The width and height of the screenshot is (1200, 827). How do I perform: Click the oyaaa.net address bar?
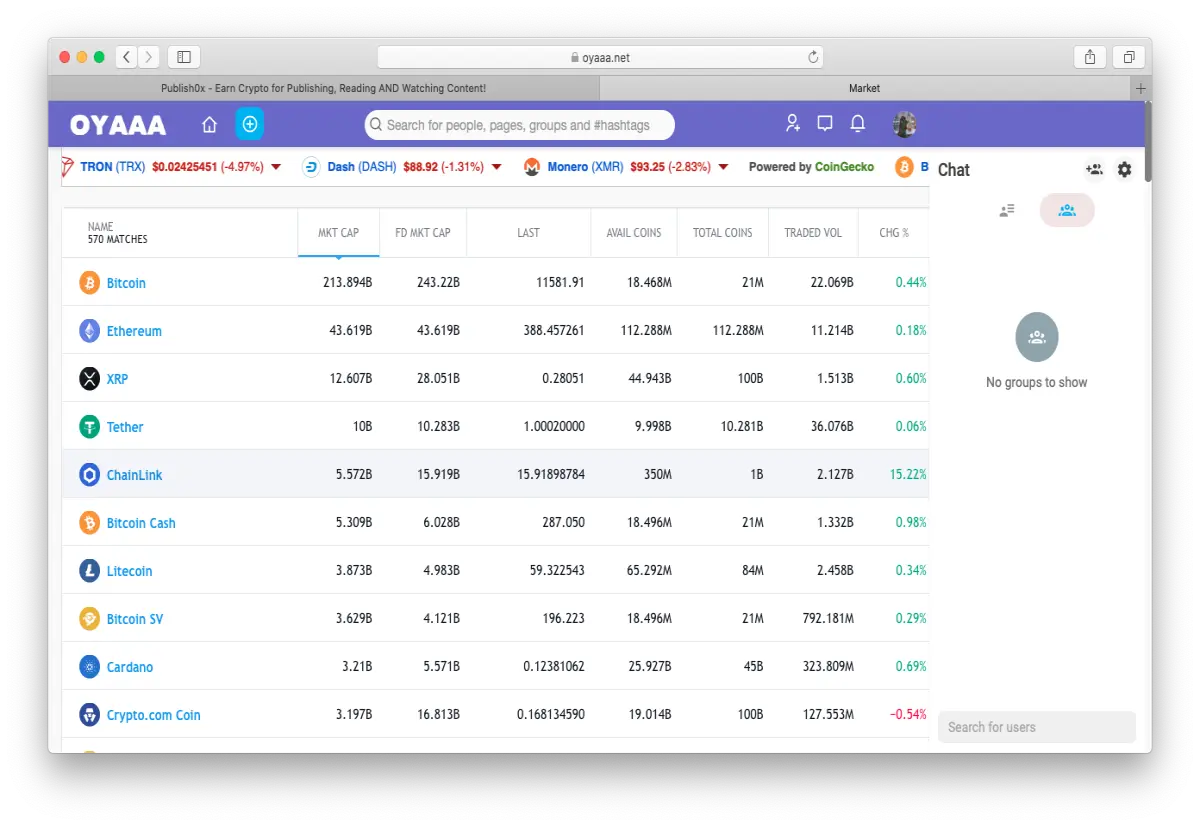click(x=600, y=57)
